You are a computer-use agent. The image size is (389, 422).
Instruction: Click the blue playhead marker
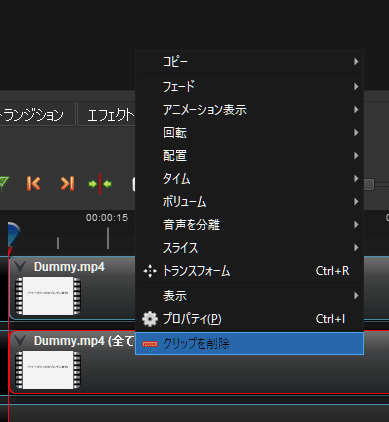coord(13,235)
